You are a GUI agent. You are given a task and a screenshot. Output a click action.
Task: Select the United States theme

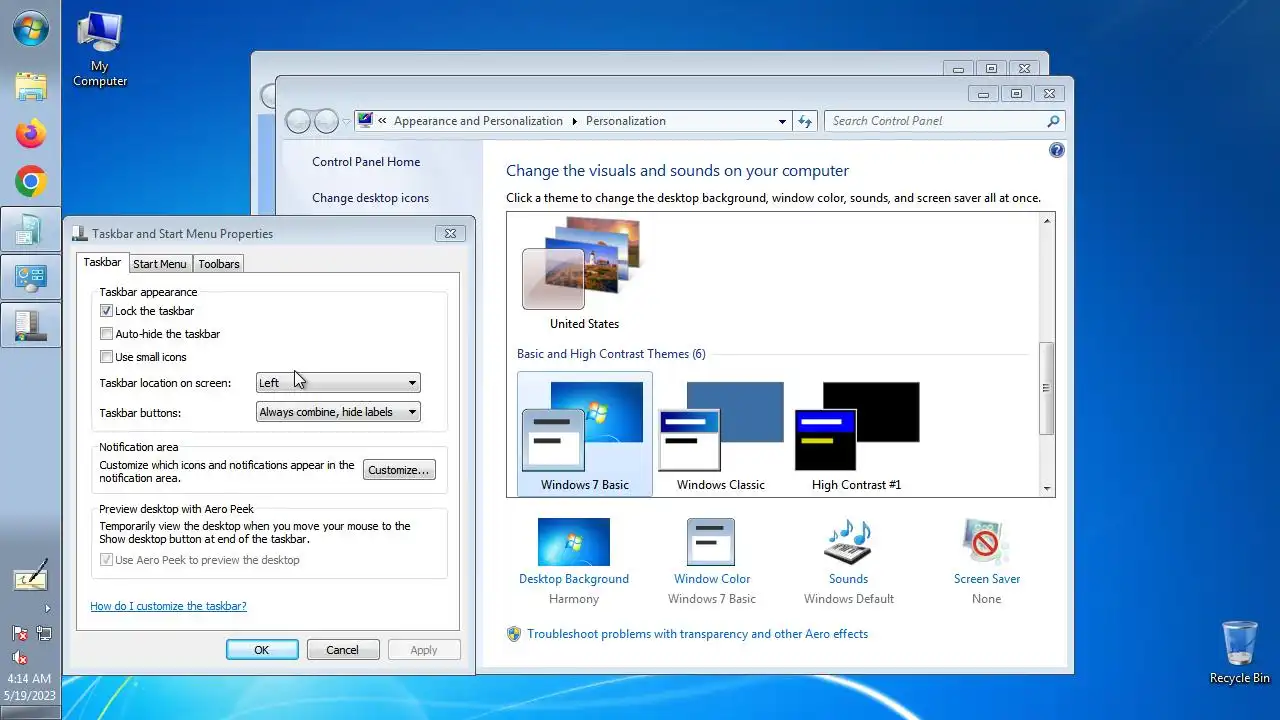click(584, 274)
